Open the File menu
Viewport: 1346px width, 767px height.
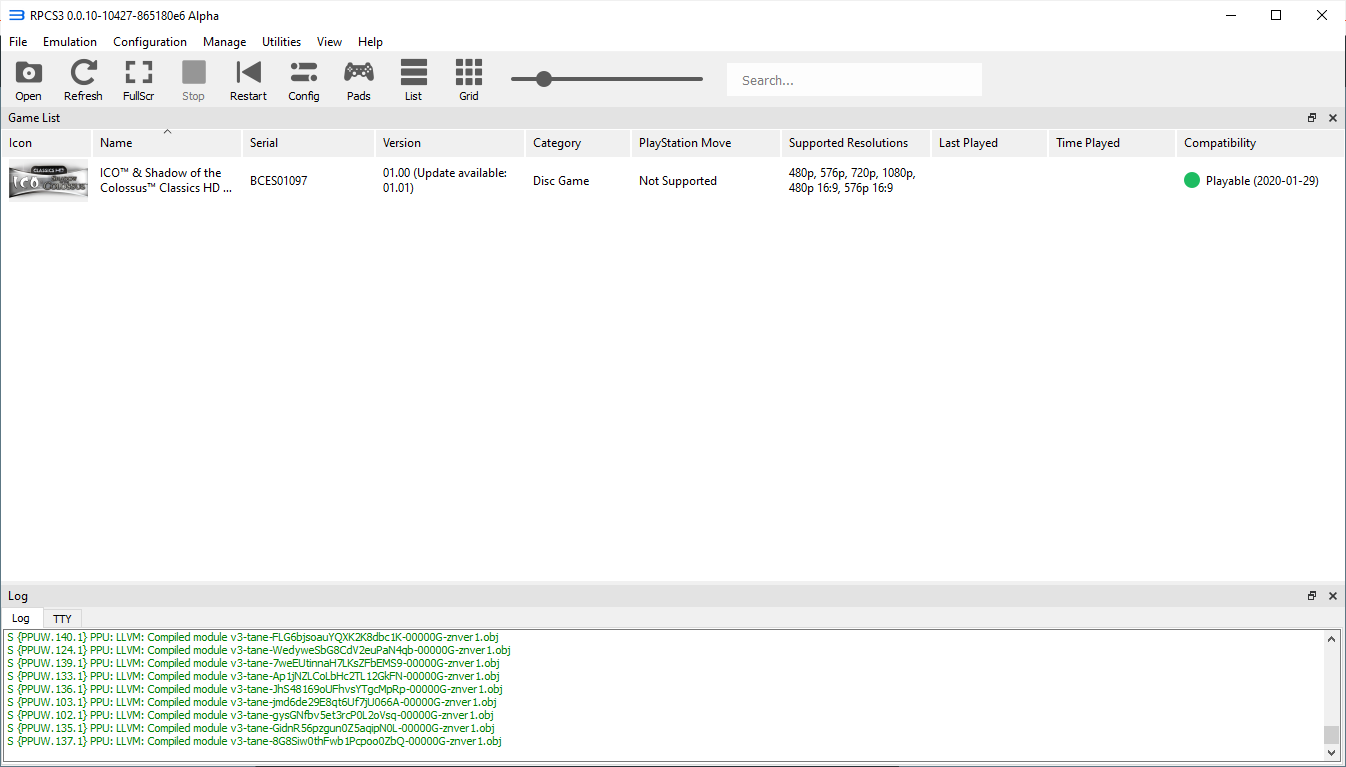coord(18,42)
